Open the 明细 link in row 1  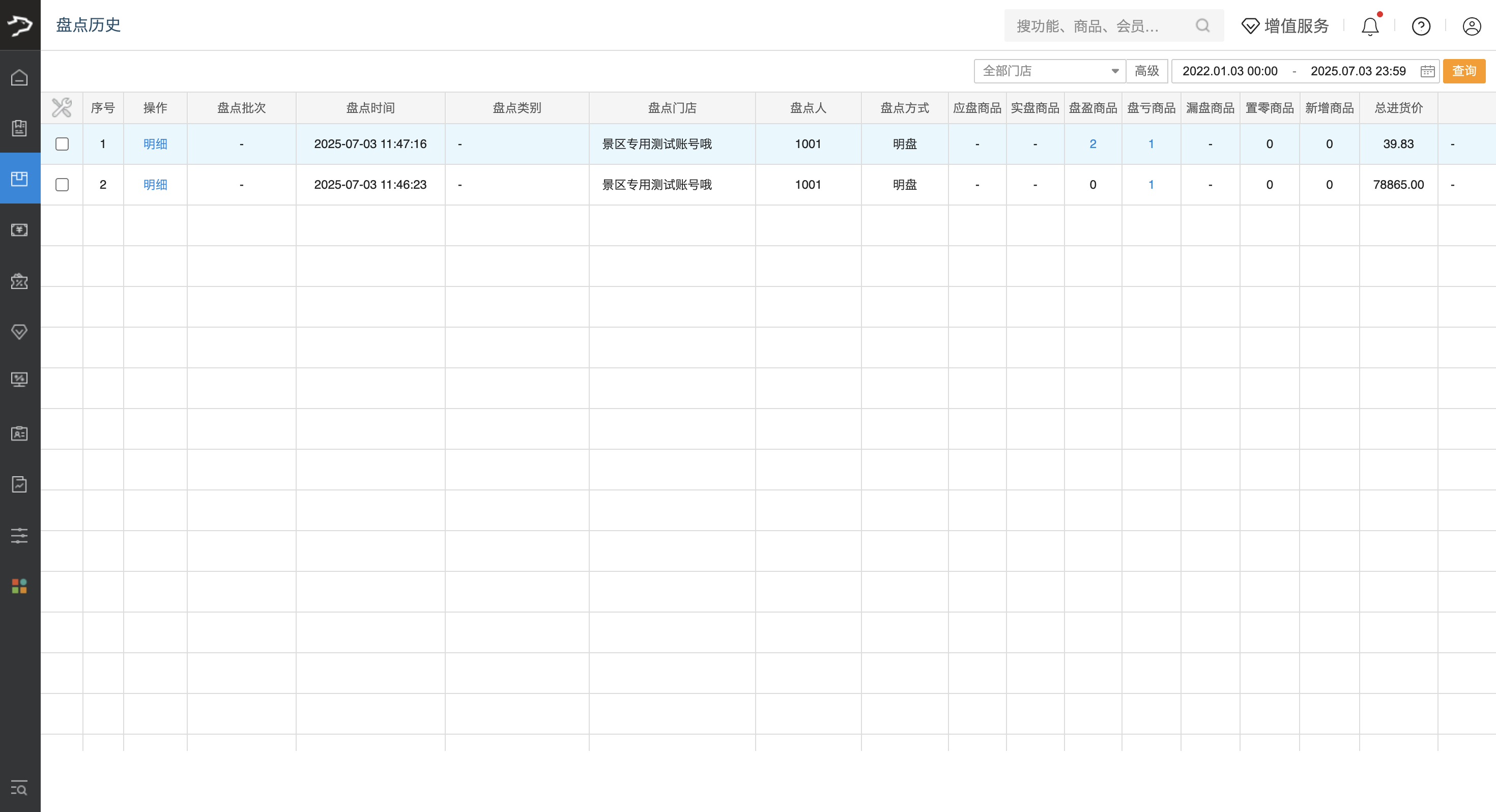point(155,144)
